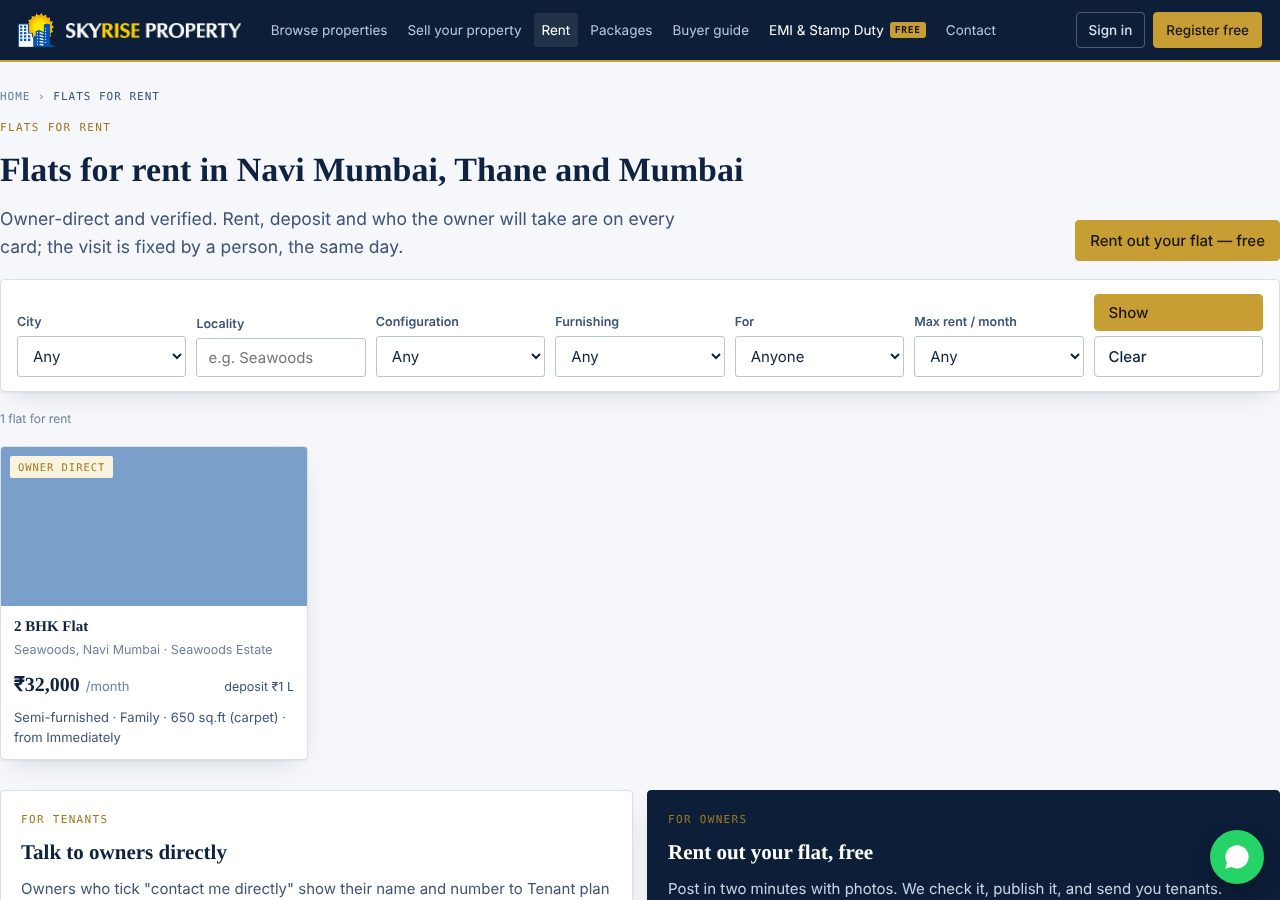Click the OWNER DIRECT badge
This screenshot has width=1280, height=900.
[62, 467]
